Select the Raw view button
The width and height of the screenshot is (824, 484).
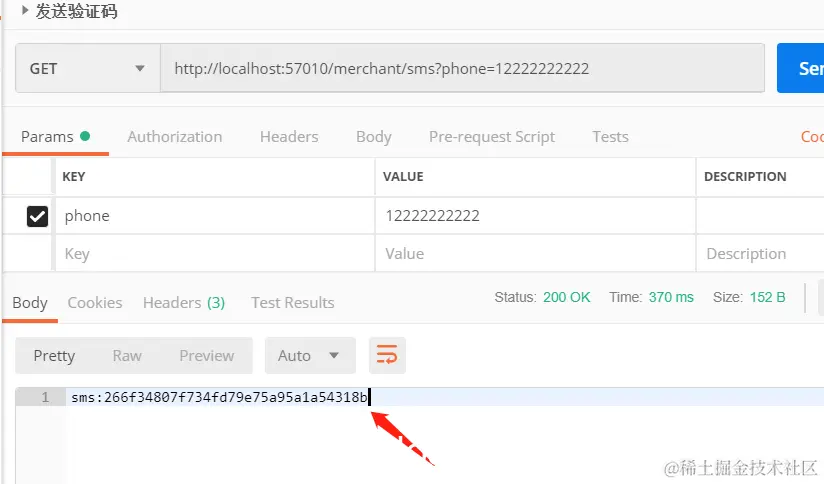(127, 356)
